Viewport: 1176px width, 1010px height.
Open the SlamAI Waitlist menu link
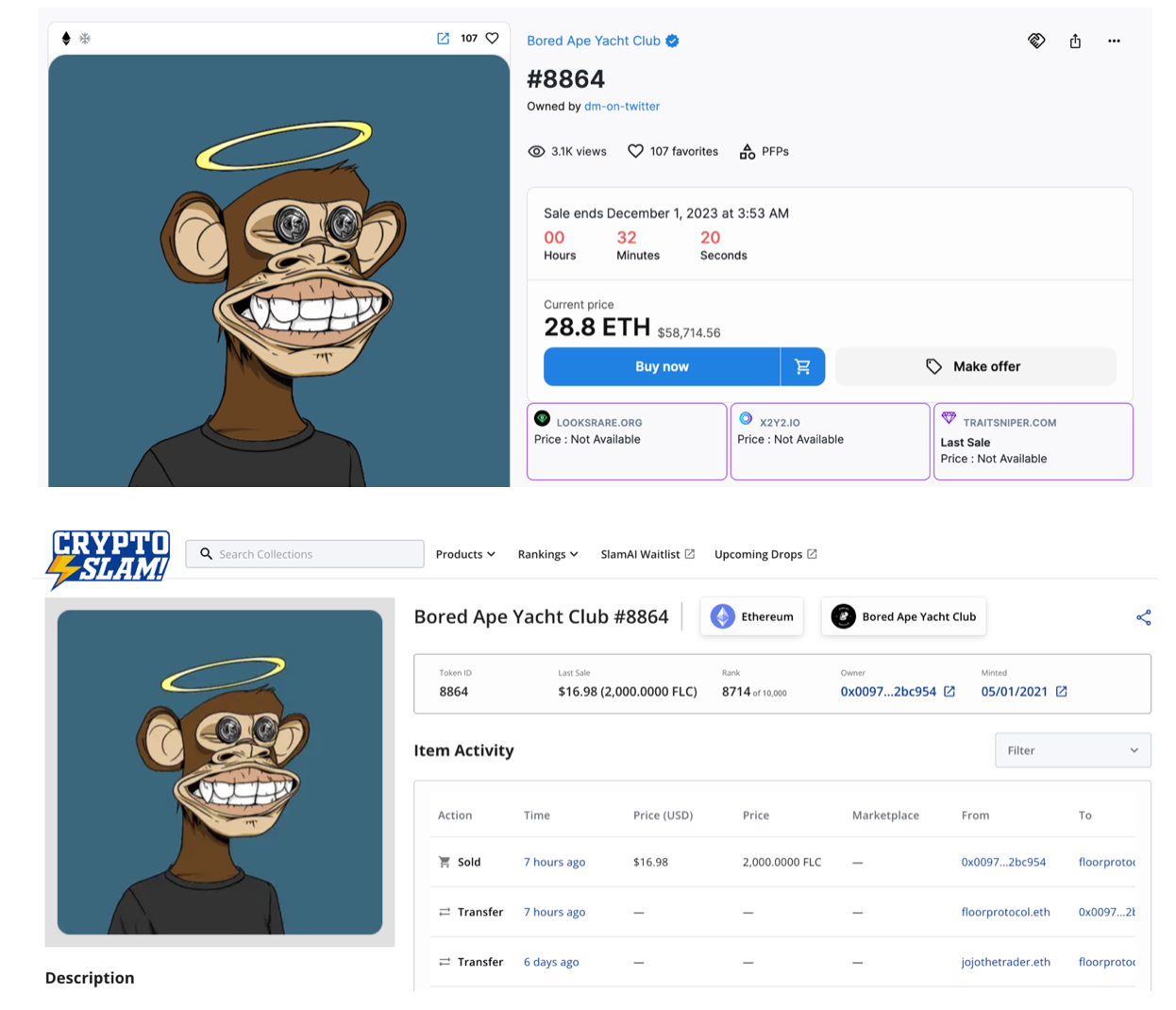tap(647, 554)
